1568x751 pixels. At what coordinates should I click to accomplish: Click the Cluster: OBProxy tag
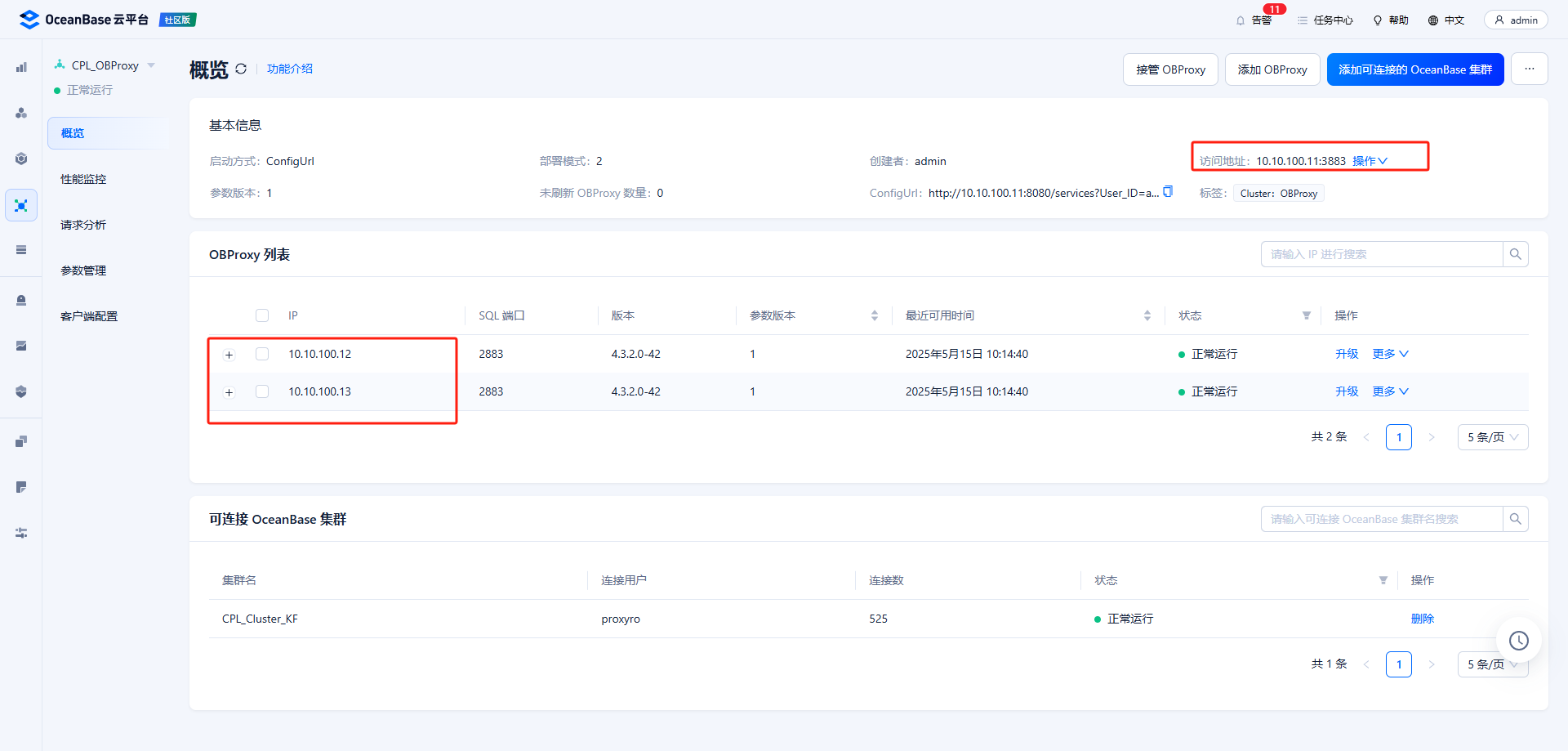(1279, 194)
